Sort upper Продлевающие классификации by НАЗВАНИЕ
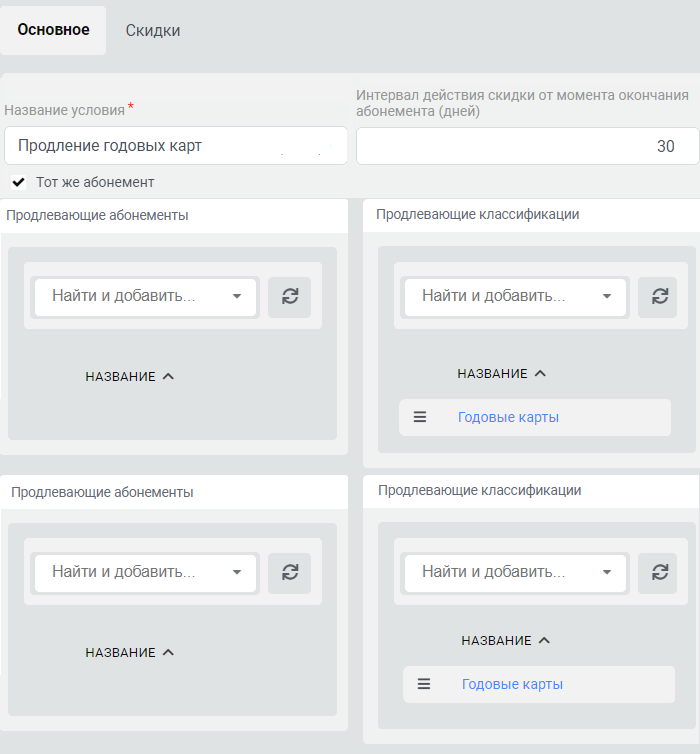 point(501,374)
